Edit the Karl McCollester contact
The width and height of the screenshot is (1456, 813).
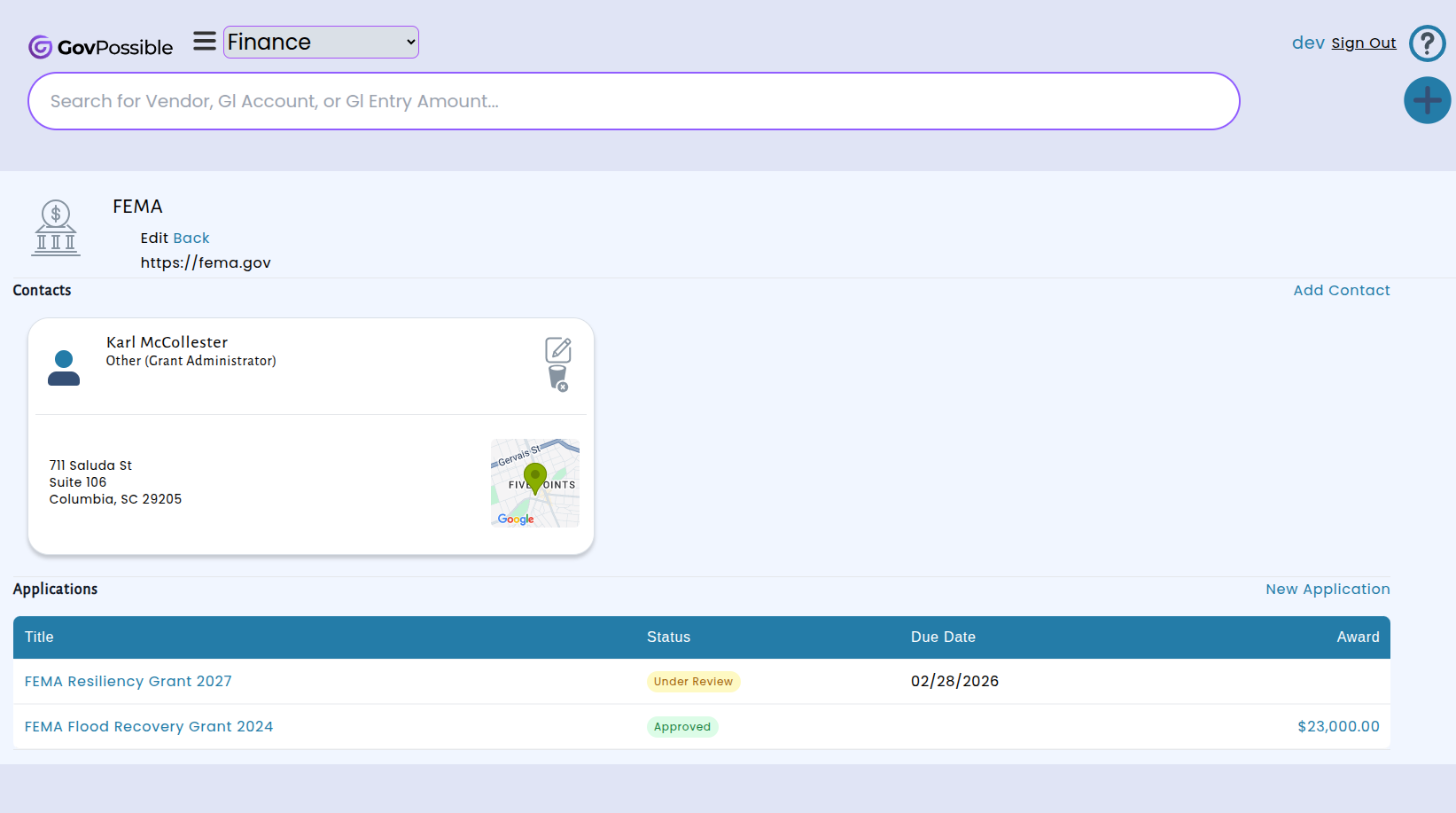click(x=558, y=350)
